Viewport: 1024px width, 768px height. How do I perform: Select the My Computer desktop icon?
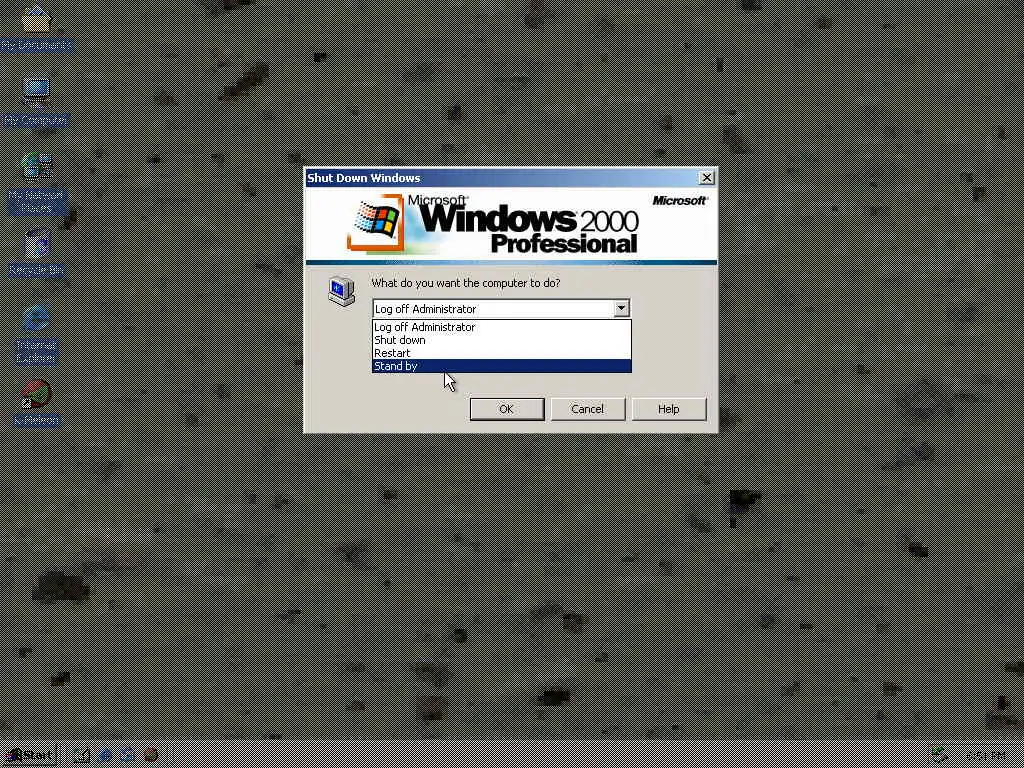[36, 103]
